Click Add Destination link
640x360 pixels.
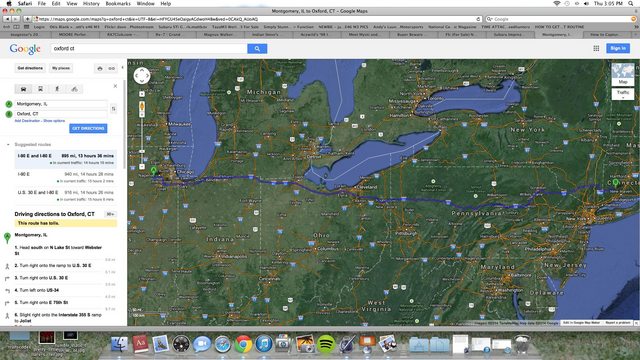27,121
